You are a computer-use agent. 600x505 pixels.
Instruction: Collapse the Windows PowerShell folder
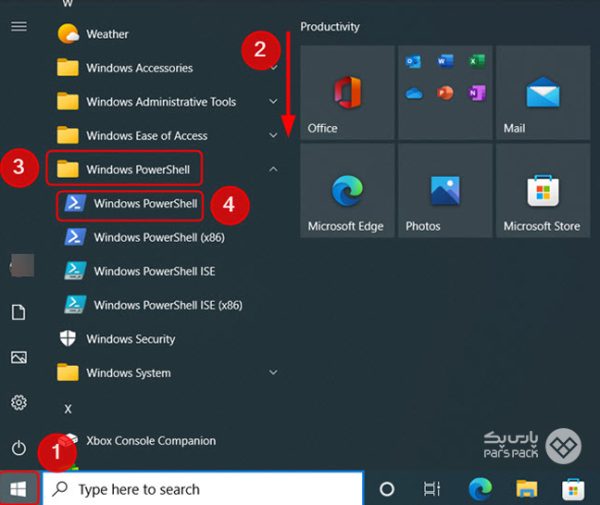point(137,170)
